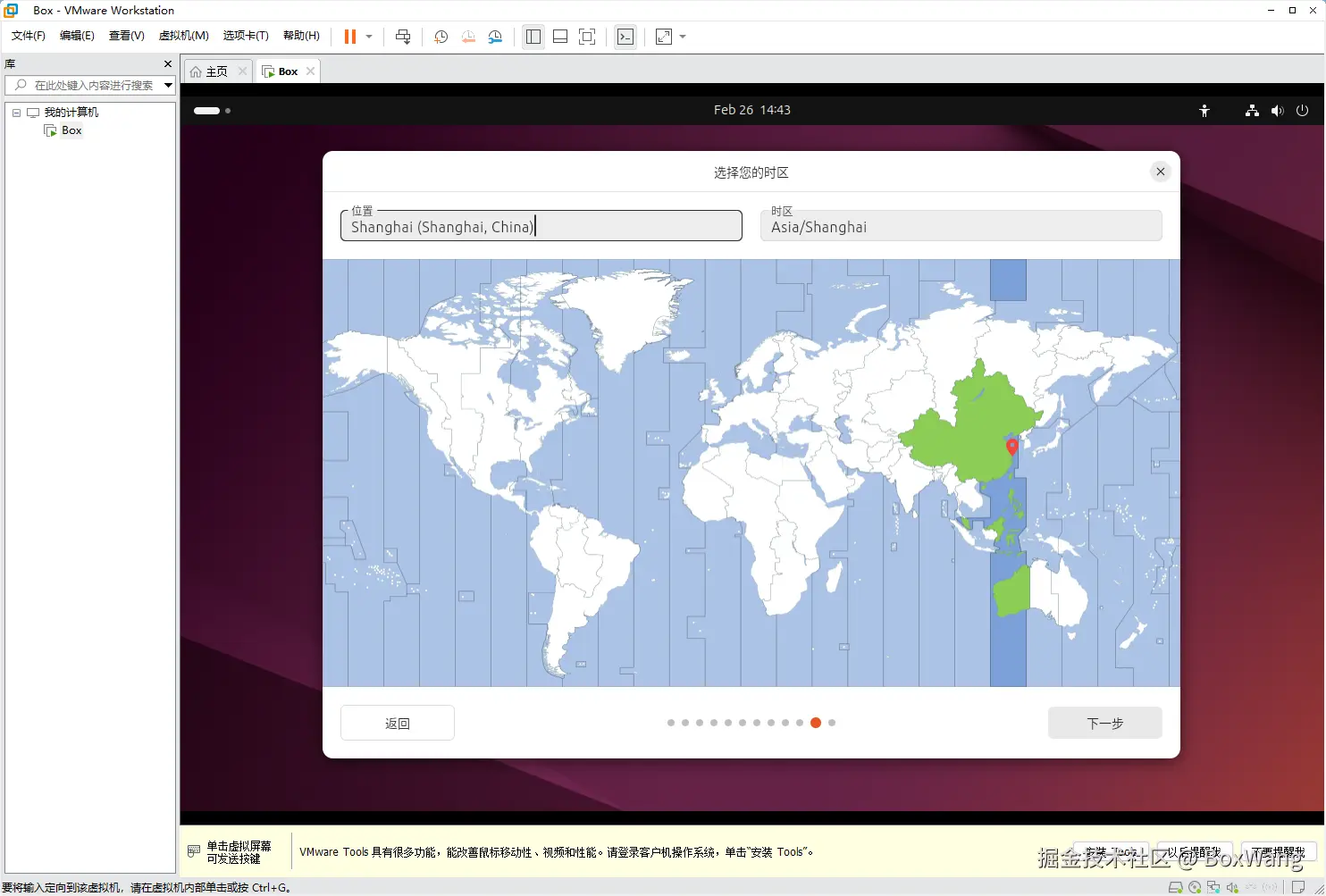Click the wired network icon in the Ubuntu top bar

point(1252,111)
